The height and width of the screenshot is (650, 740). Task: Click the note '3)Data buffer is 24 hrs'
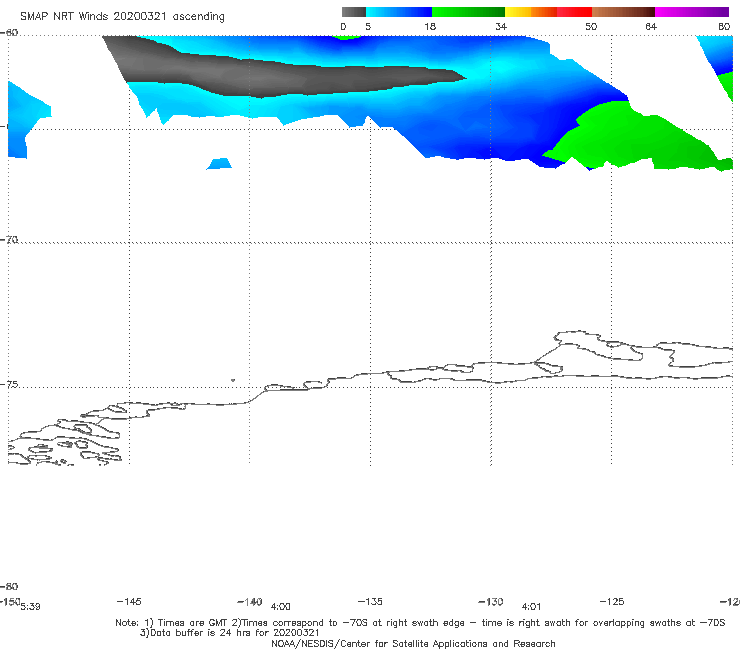tap(229, 633)
